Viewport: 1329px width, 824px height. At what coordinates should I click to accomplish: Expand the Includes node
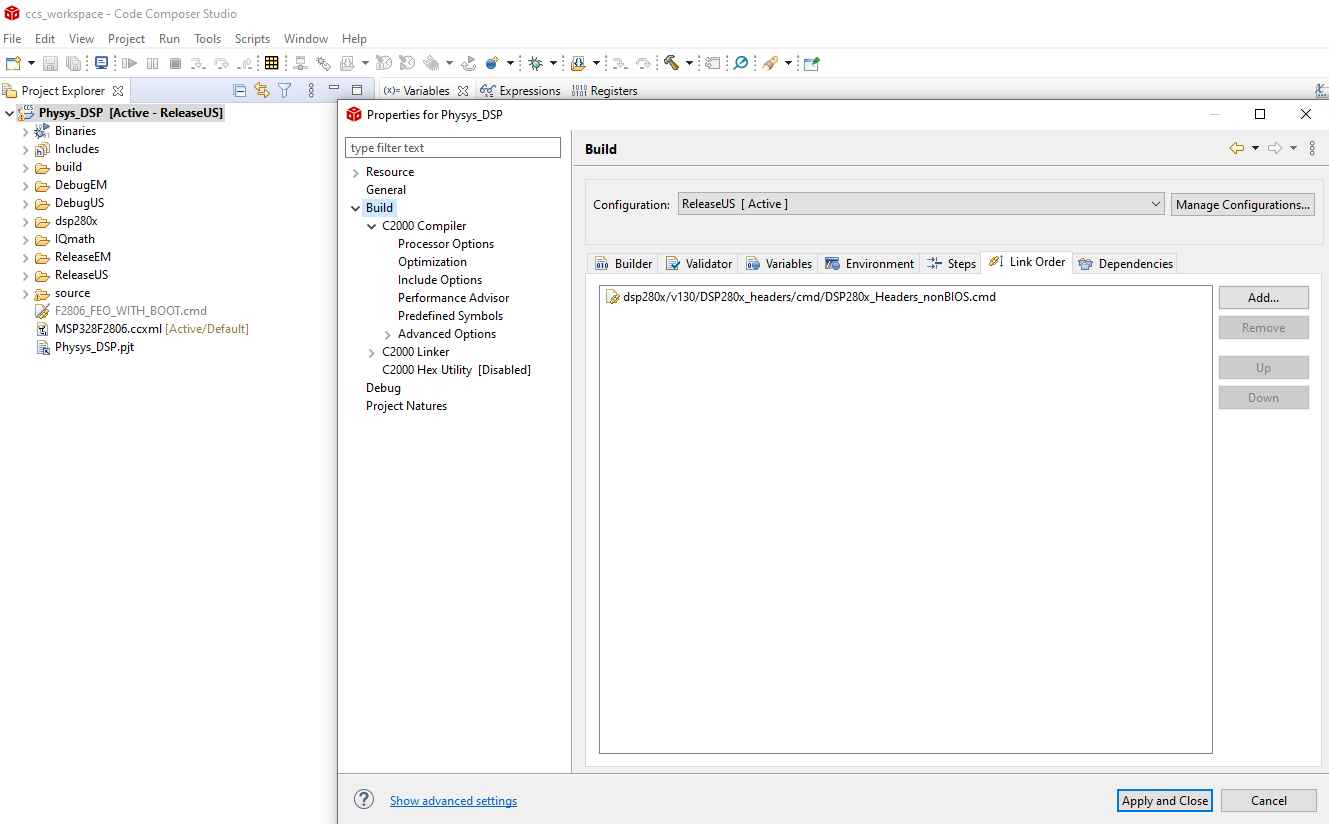click(x=25, y=149)
